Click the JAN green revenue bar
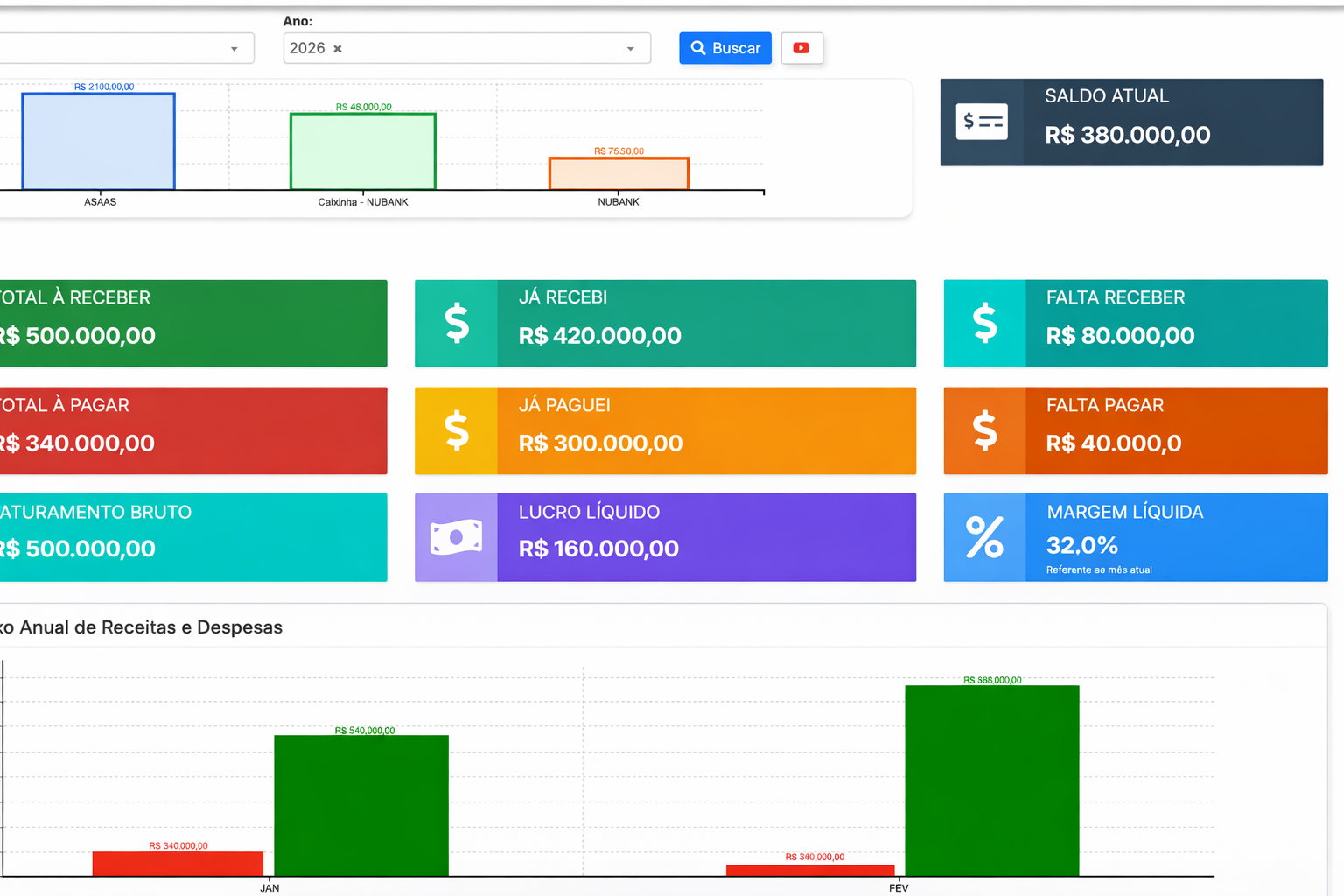 coord(360,805)
